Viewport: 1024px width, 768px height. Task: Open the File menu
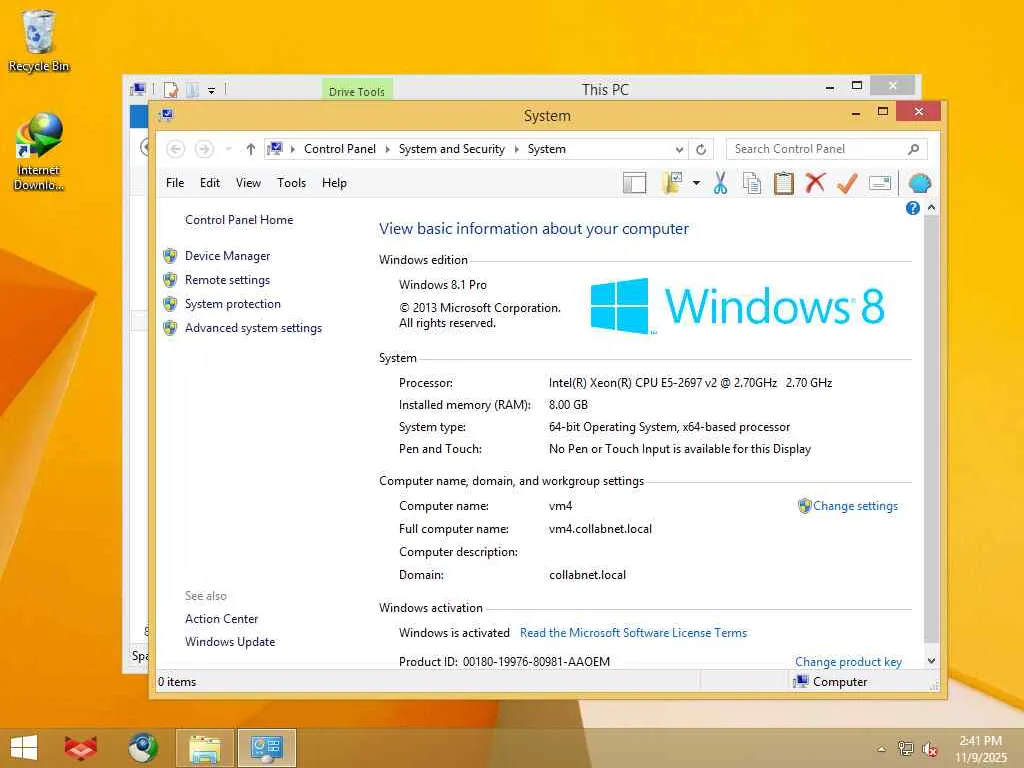pyautogui.click(x=175, y=183)
